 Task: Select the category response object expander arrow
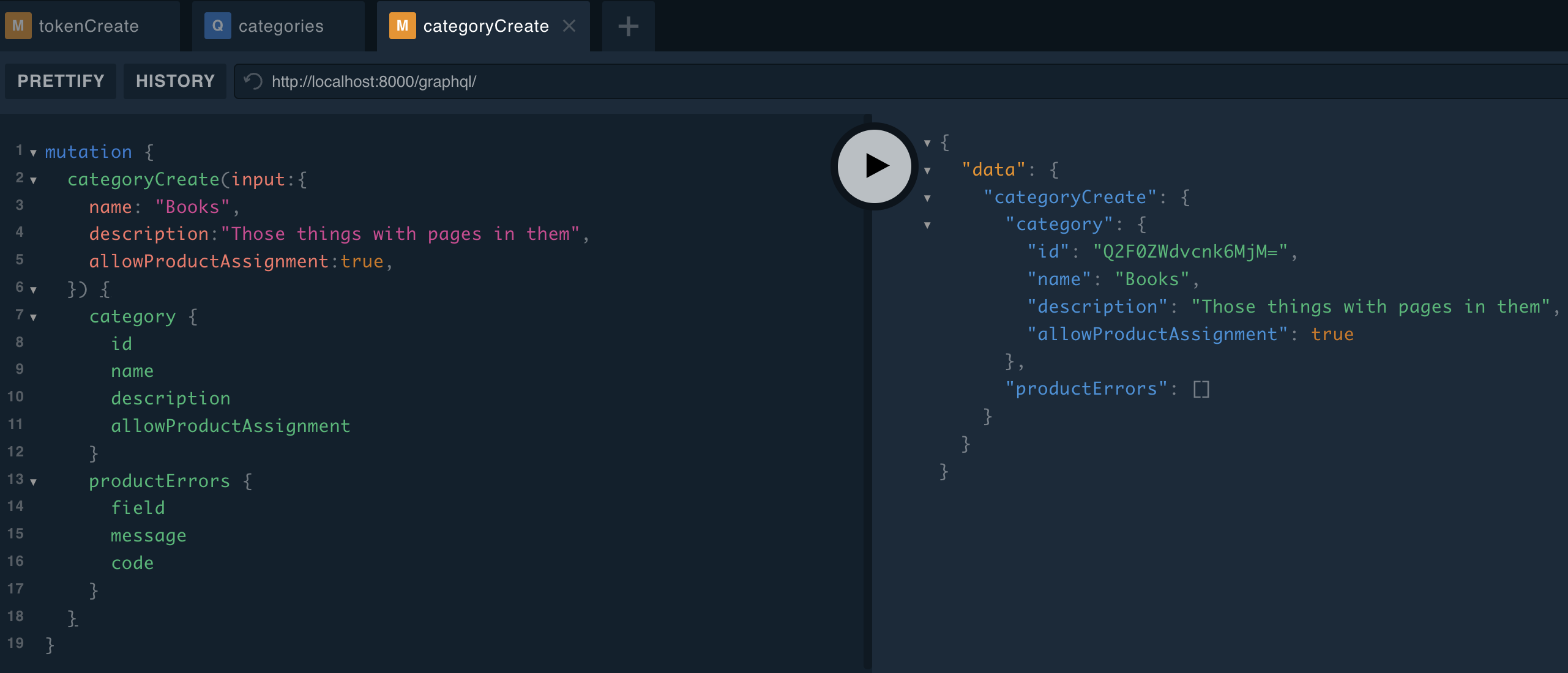pos(928,225)
